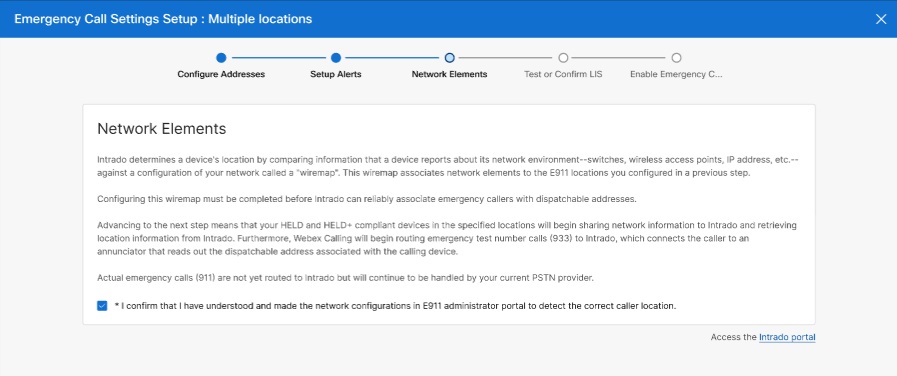
Task: Uncheck the network configurations confirmation checkbox
Action: click(x=102, y=306)
